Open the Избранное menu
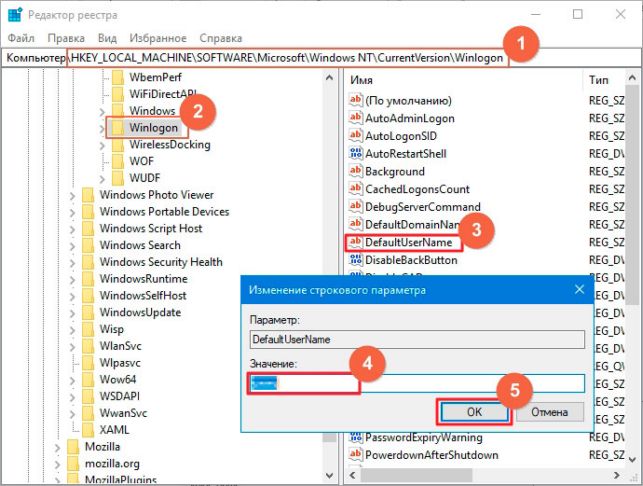The width and height of the screenshot is (643, 486). click(x=158, y=38)
